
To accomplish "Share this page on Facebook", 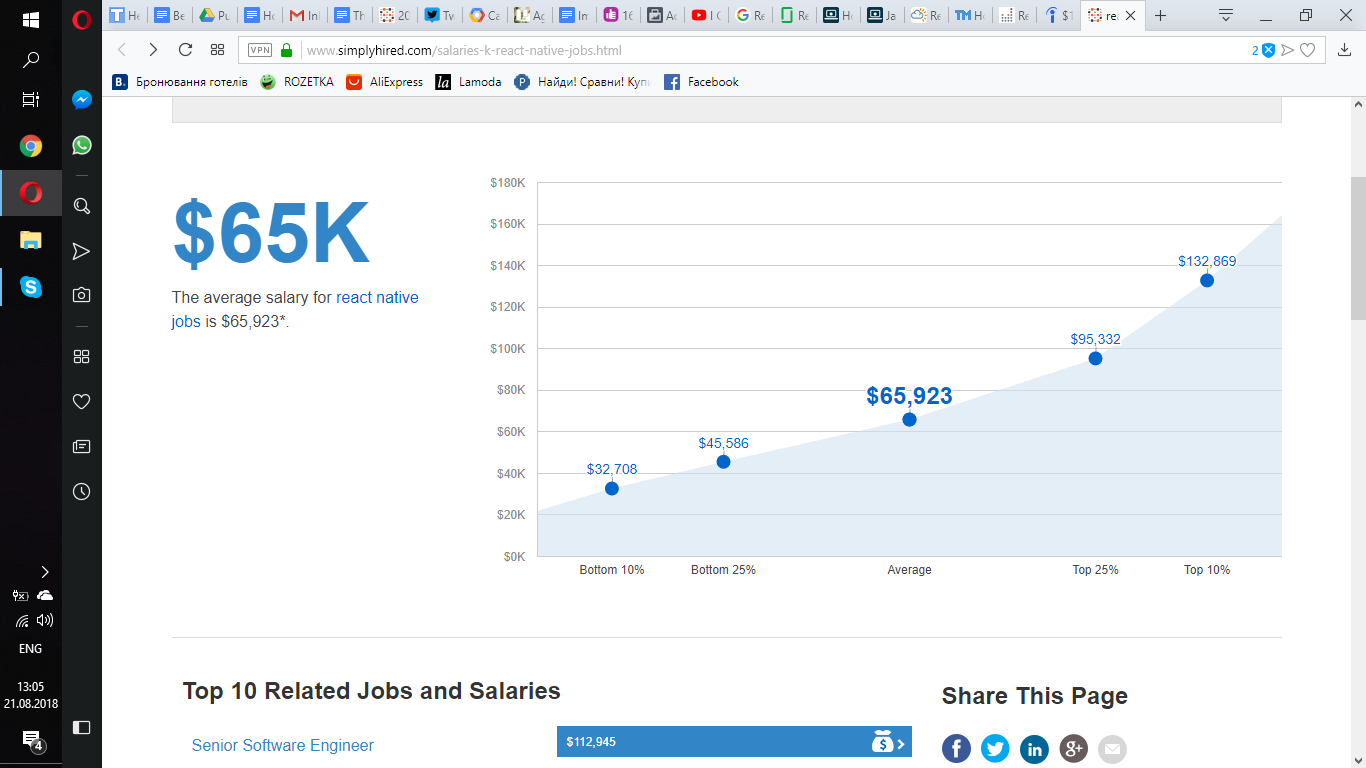I will 956,748.
